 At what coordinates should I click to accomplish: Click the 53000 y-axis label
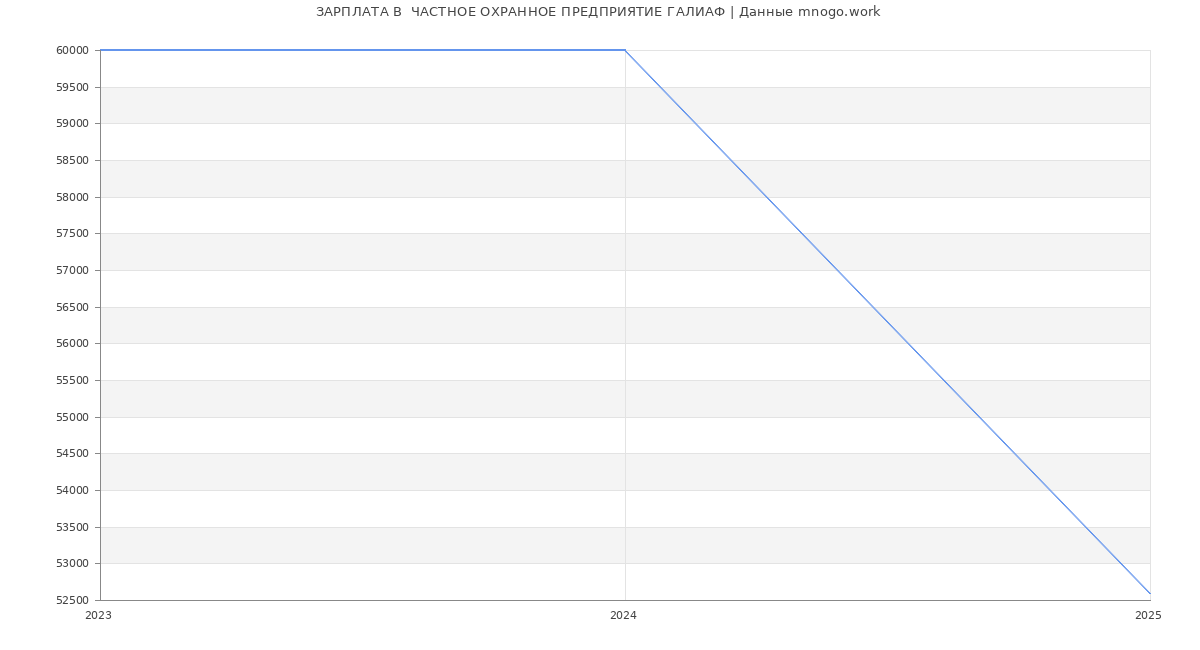[x=73, y=564]
